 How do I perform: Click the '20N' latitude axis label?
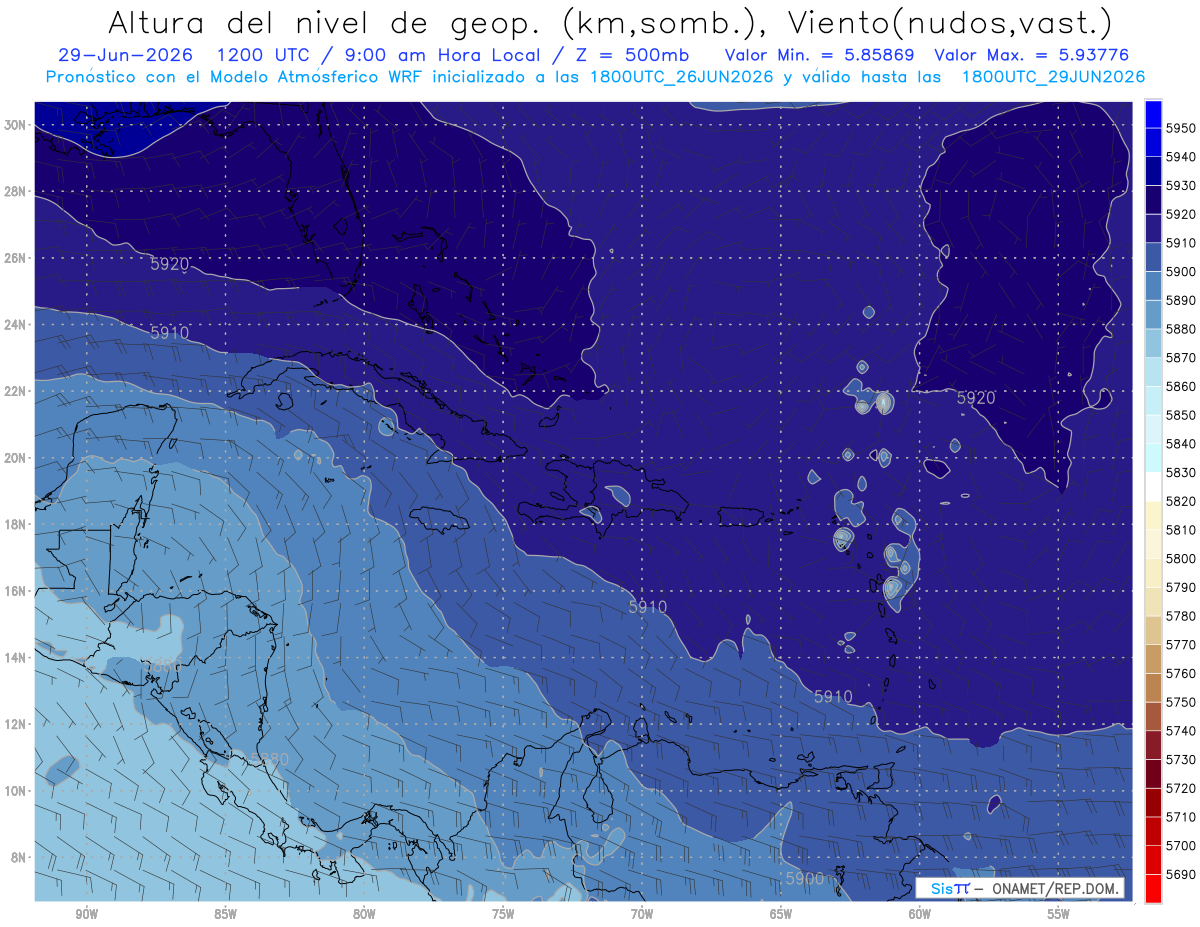[16, 458]
